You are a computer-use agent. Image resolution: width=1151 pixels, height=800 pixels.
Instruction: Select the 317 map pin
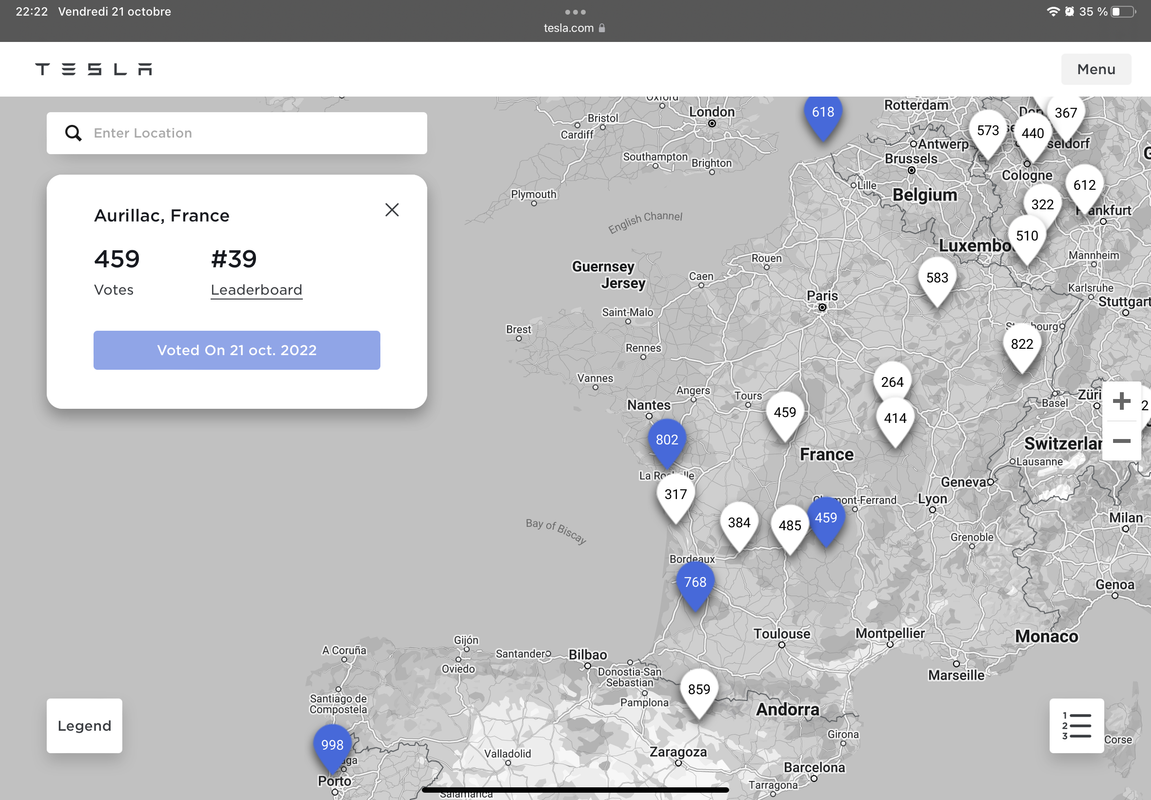click(675, 498)
